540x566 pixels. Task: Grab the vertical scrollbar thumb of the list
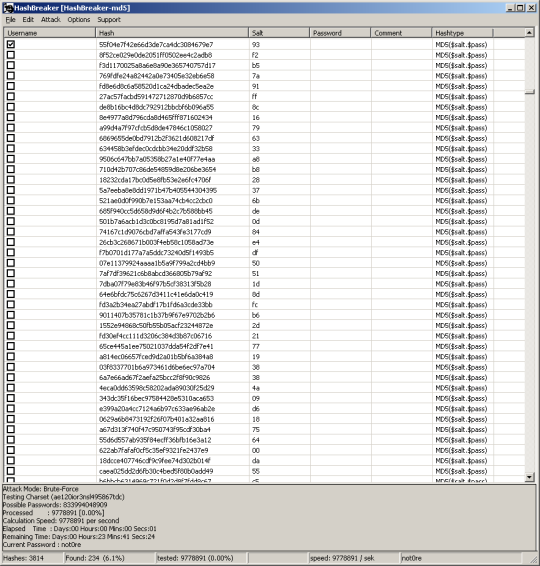[x=529, y=92]
